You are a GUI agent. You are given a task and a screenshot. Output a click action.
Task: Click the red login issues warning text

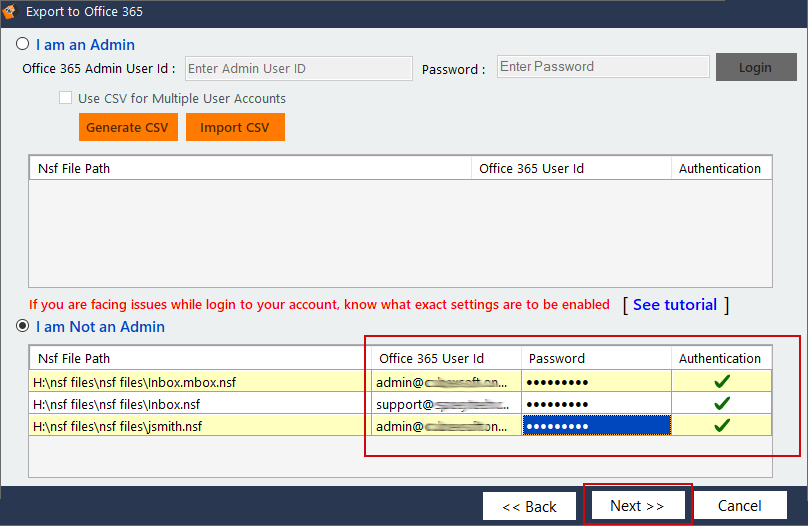319,304
